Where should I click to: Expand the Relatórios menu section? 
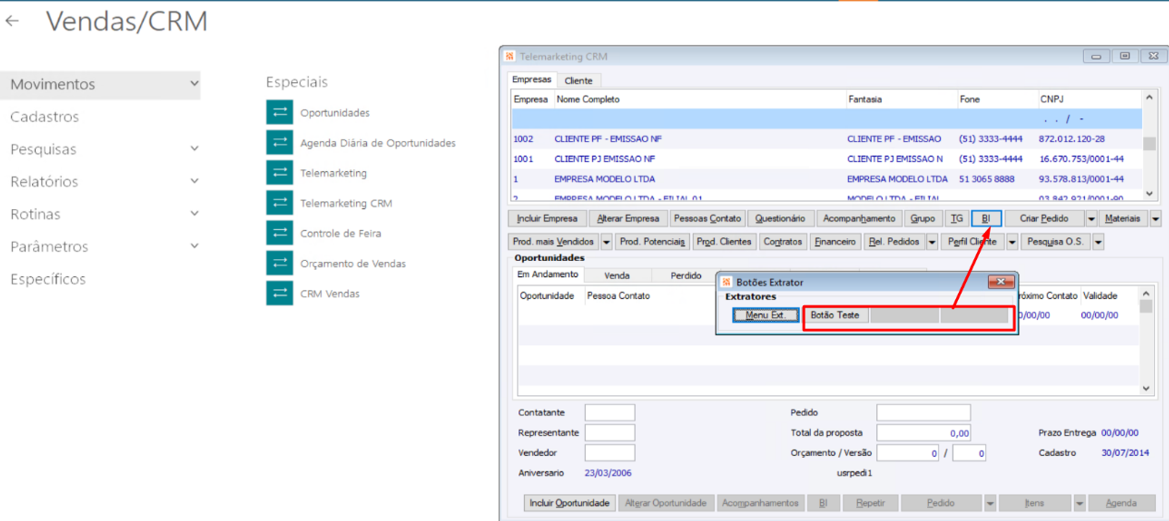[x=194, y=181]
